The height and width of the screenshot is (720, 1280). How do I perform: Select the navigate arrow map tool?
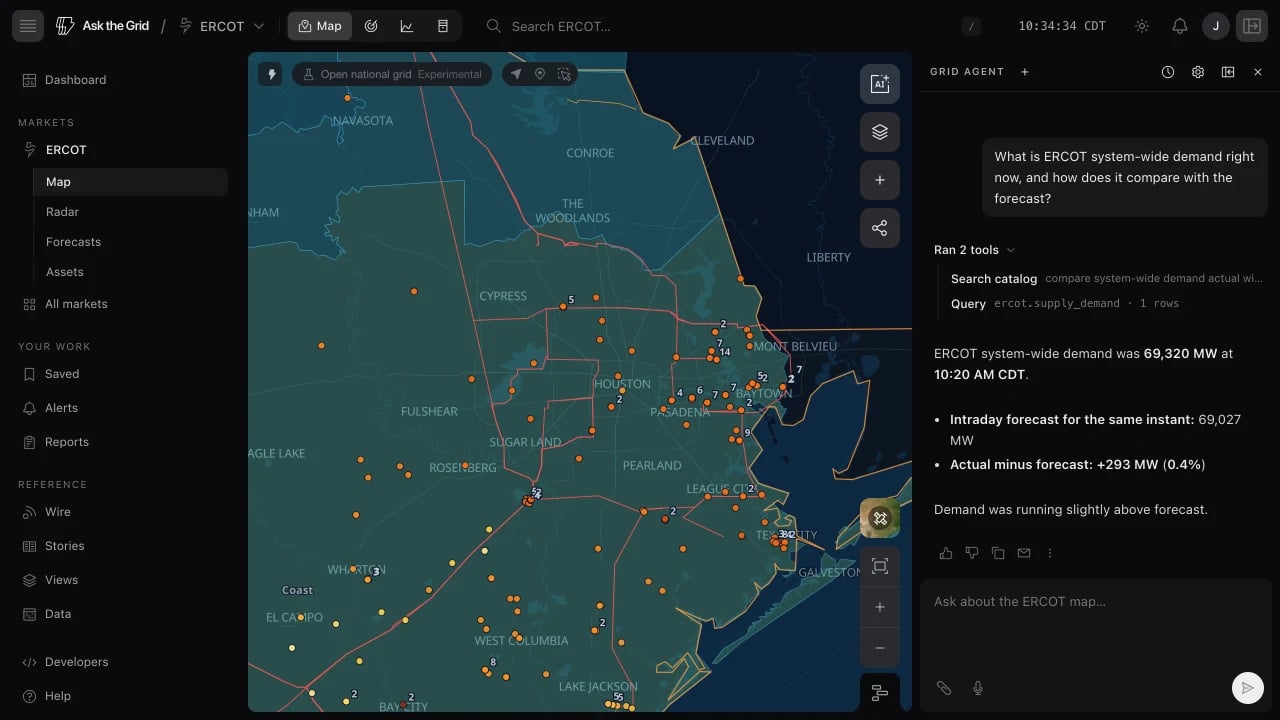pos(516,74)
